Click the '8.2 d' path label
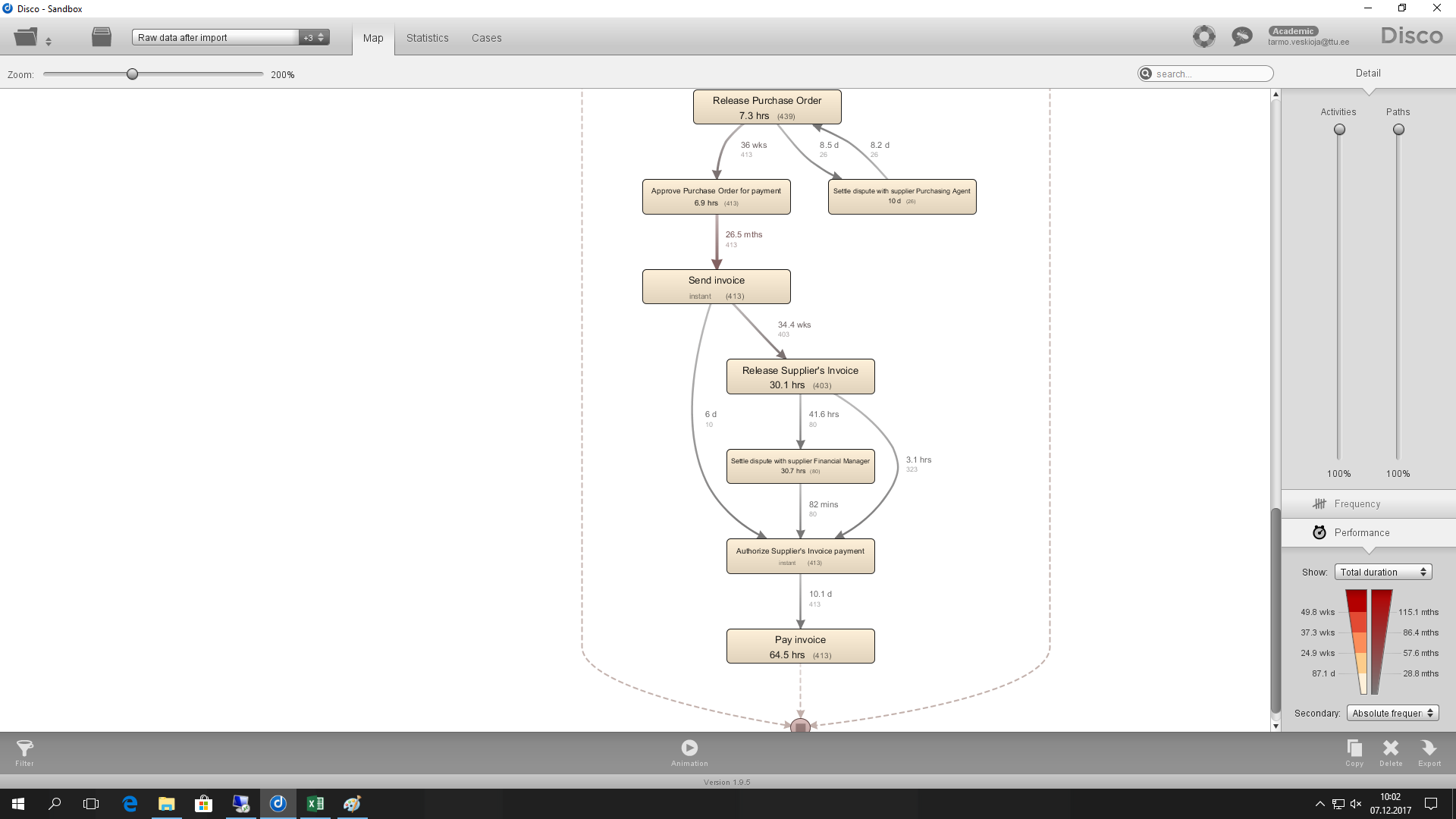The height and width of the screenshot is (819, 1456). click(880, 145)
